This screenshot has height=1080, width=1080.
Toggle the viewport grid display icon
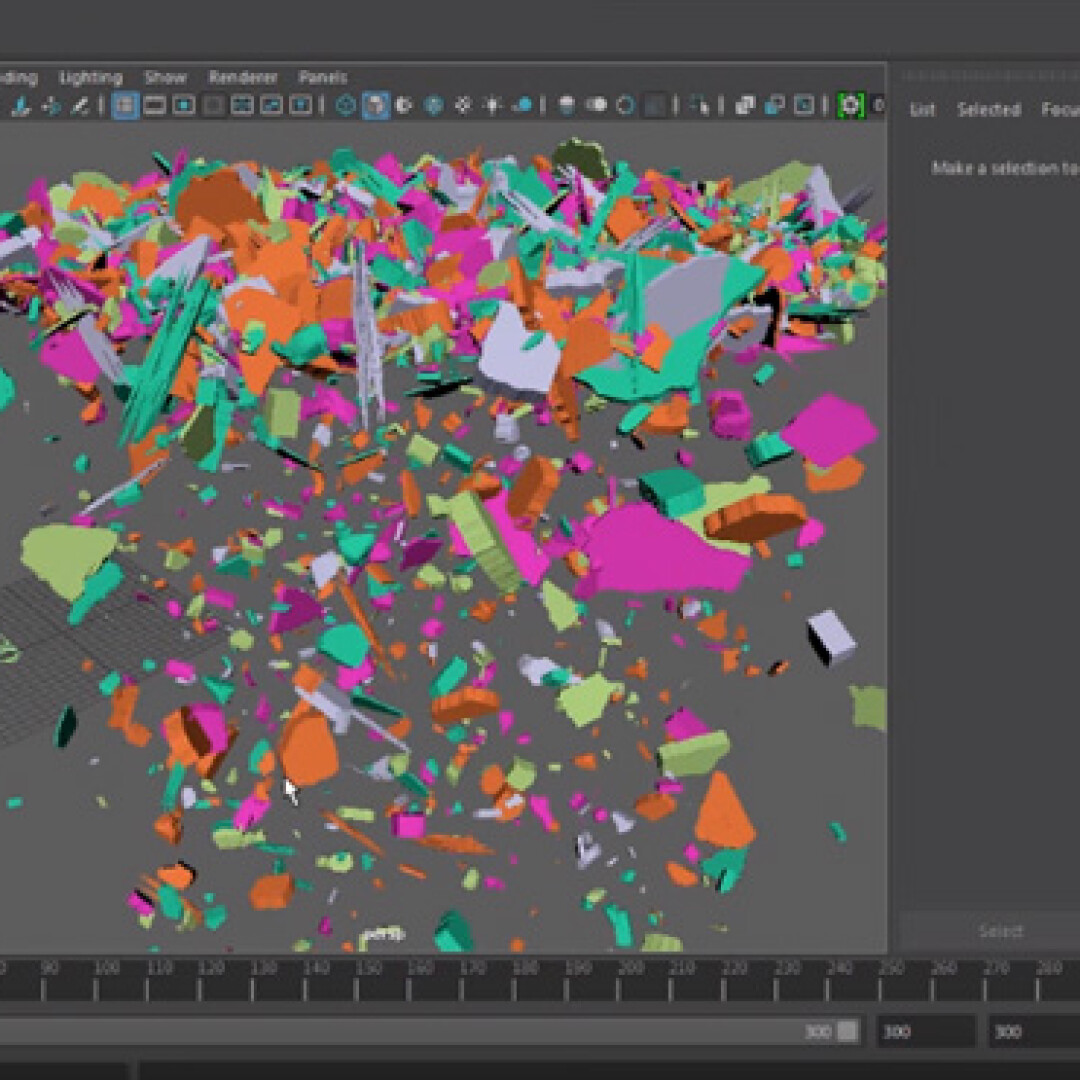(125, 105)
